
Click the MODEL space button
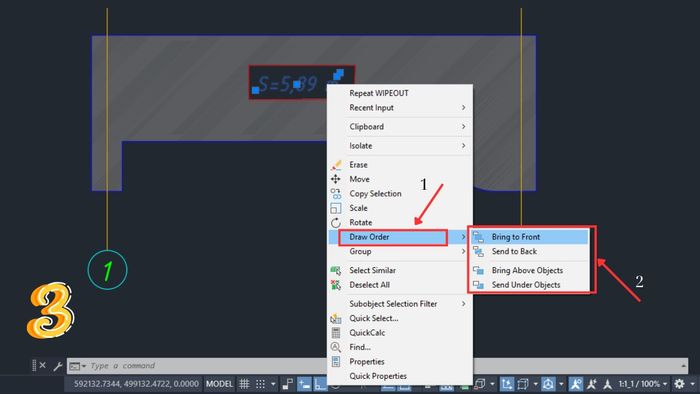pos(219,384)
